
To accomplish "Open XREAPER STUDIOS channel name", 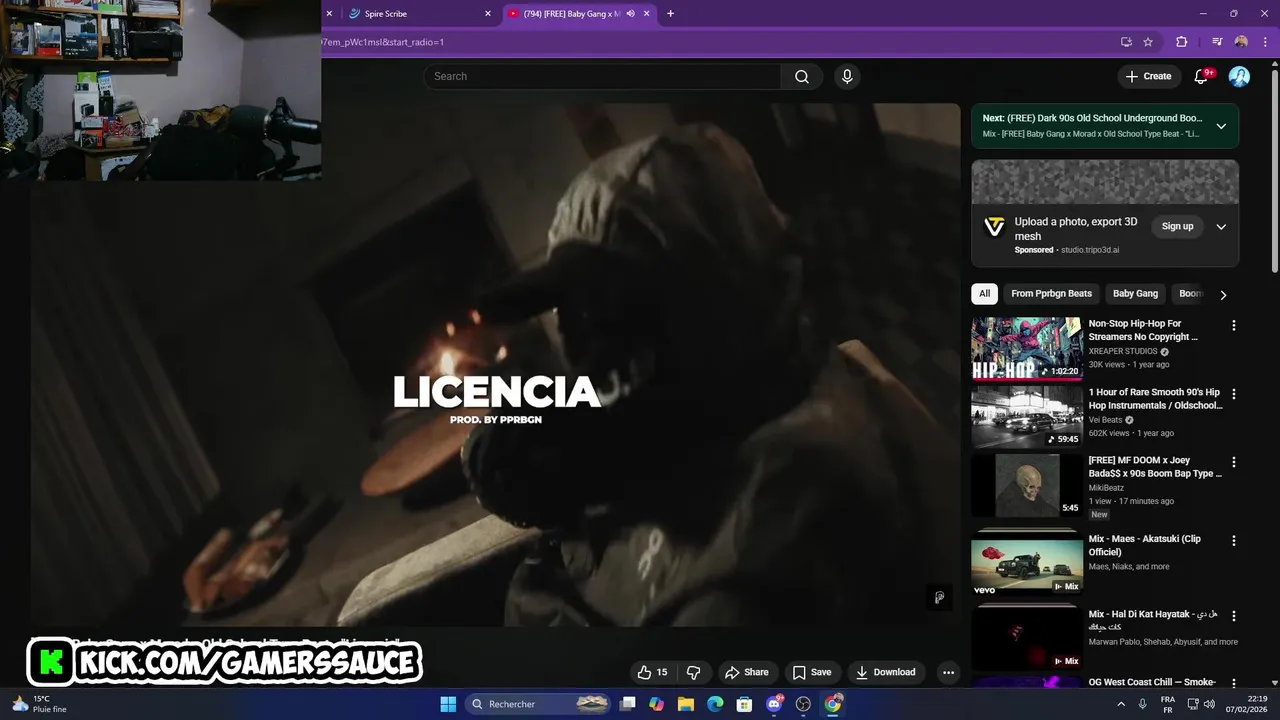I will click(x=1123, y=352).
